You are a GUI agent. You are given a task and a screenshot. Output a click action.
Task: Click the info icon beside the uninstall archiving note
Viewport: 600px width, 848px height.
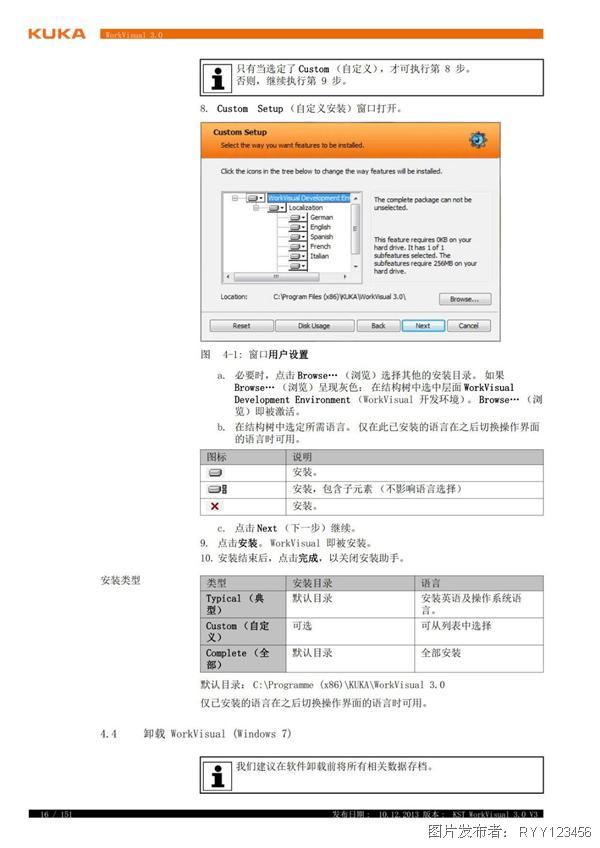218,776
